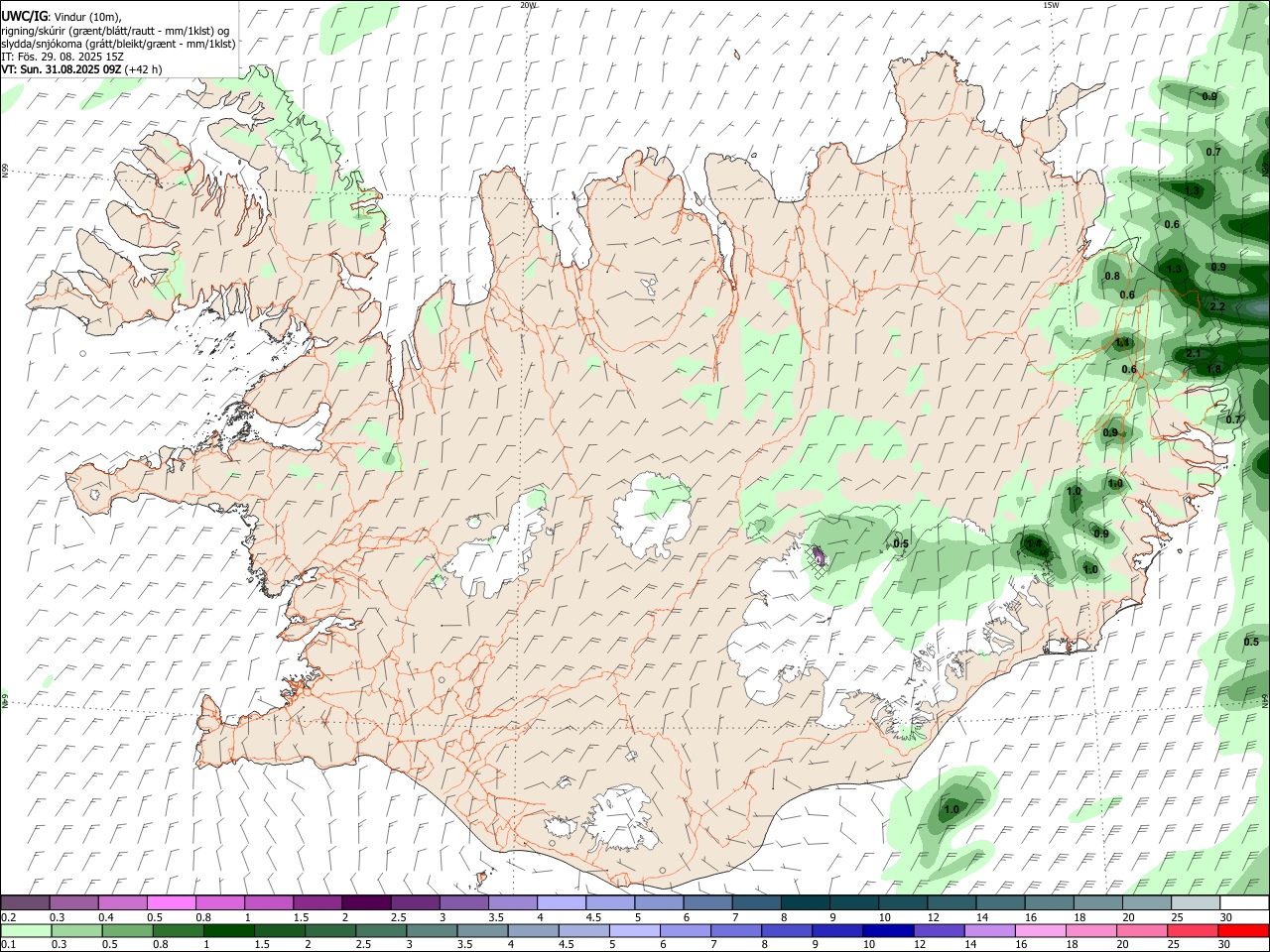Viewport: 1270px width, 952px height.
Task: Click the purple snow patch on Vatnajökull glacier
Action: [x=819, y=556]
